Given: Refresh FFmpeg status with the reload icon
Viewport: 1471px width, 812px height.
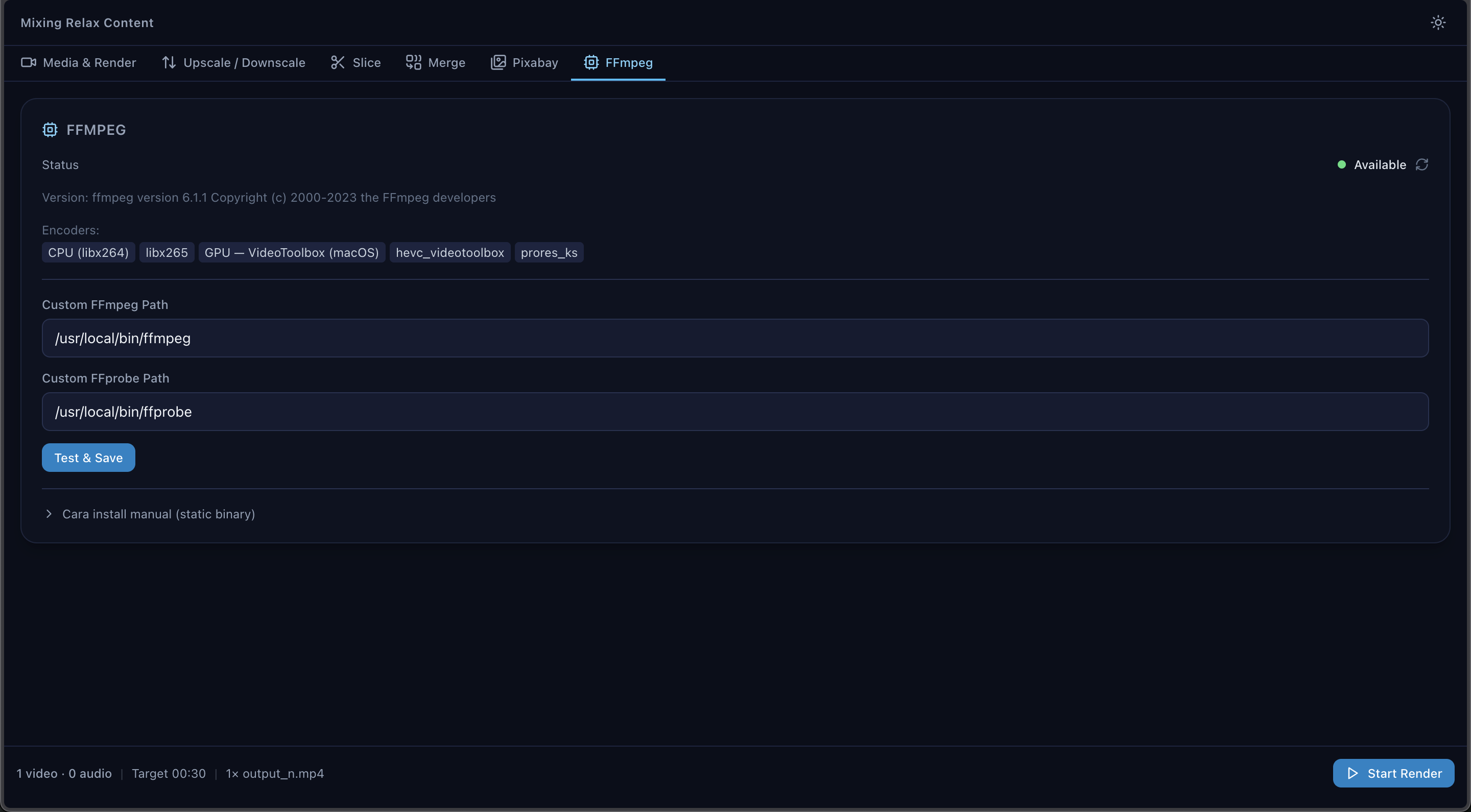Looking at the screenshot, I should pyautogui.click(x=1422, y=164).
